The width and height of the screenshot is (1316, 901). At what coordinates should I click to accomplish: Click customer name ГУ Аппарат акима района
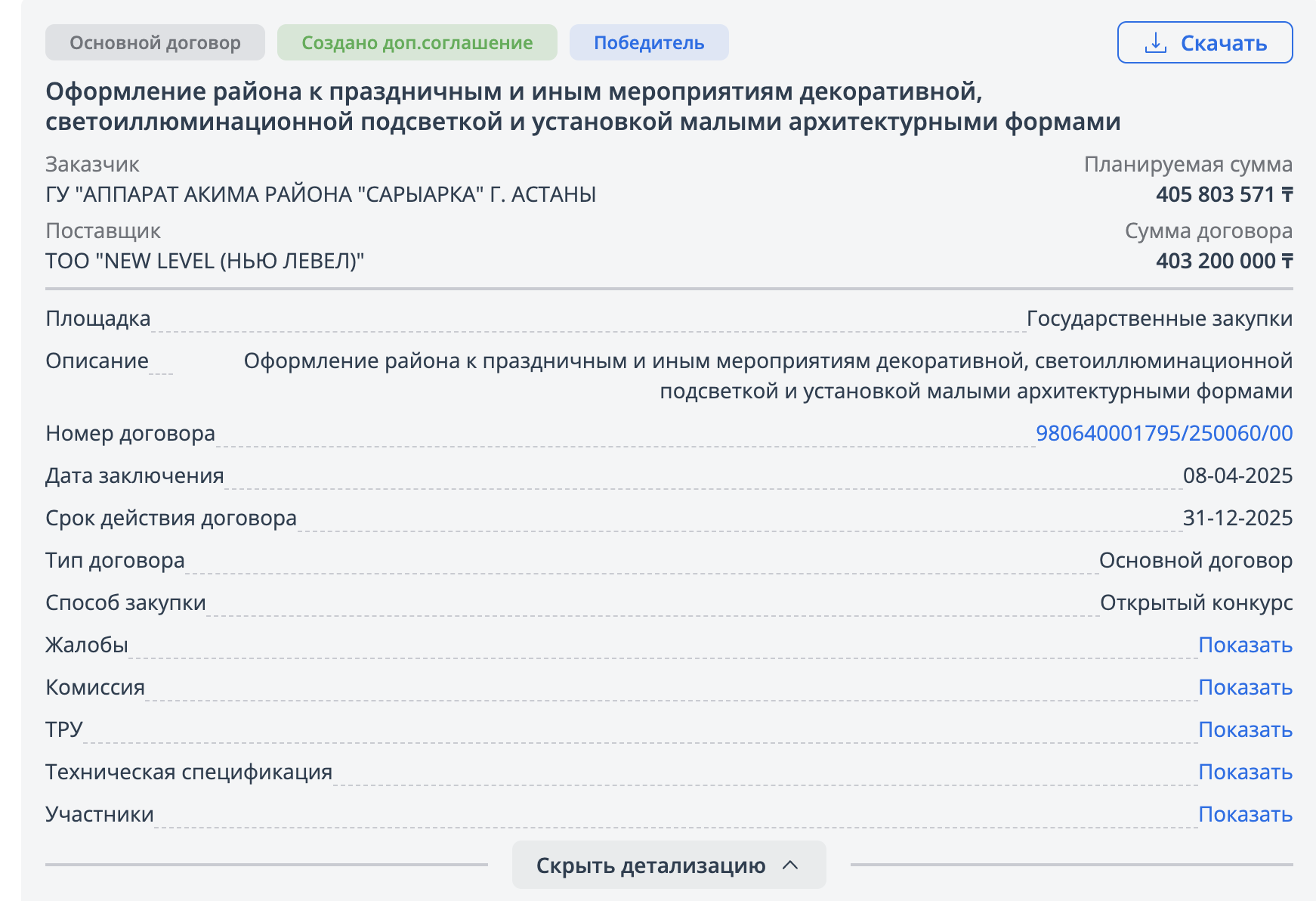320,194
